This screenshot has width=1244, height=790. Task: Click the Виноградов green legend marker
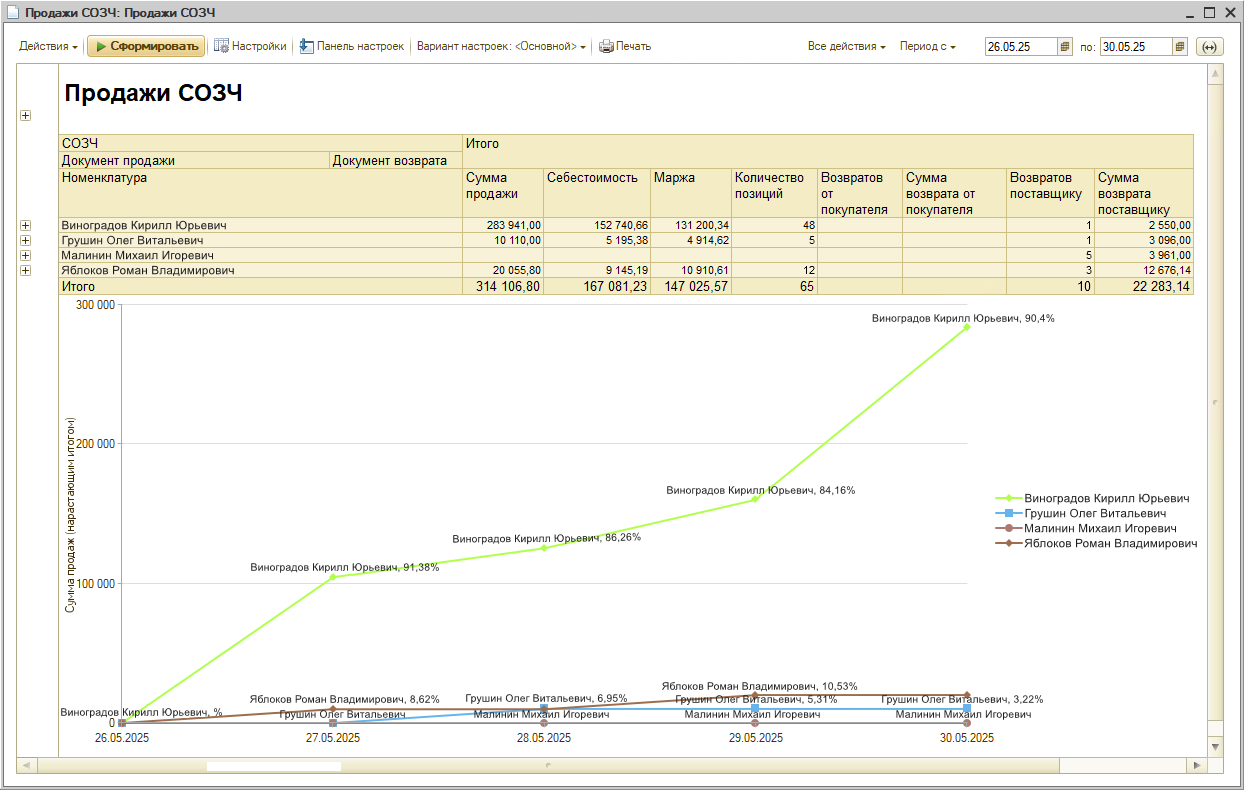(x=1008, y=498)
